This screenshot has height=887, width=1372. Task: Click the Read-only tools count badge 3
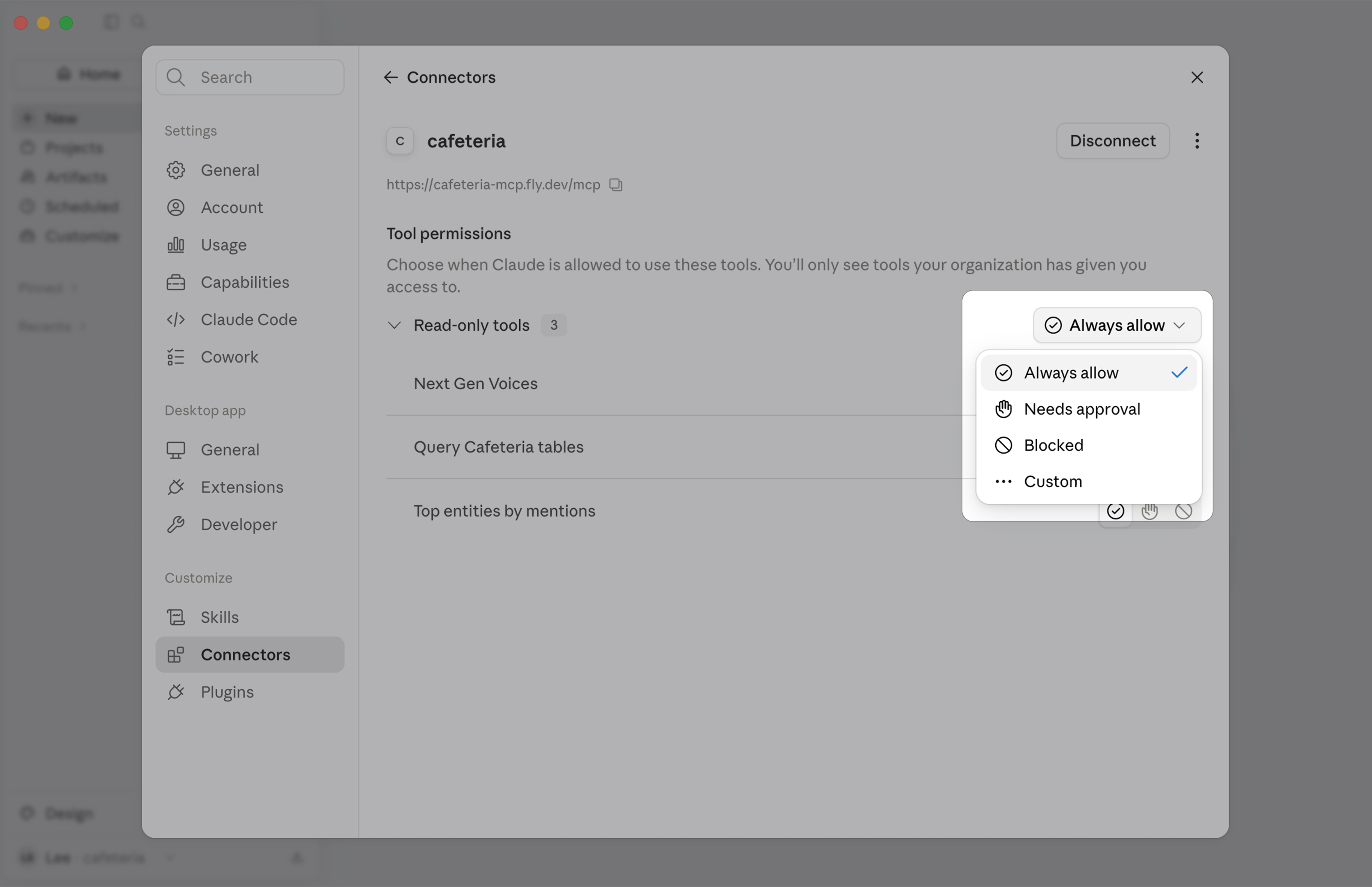[553, 325]
